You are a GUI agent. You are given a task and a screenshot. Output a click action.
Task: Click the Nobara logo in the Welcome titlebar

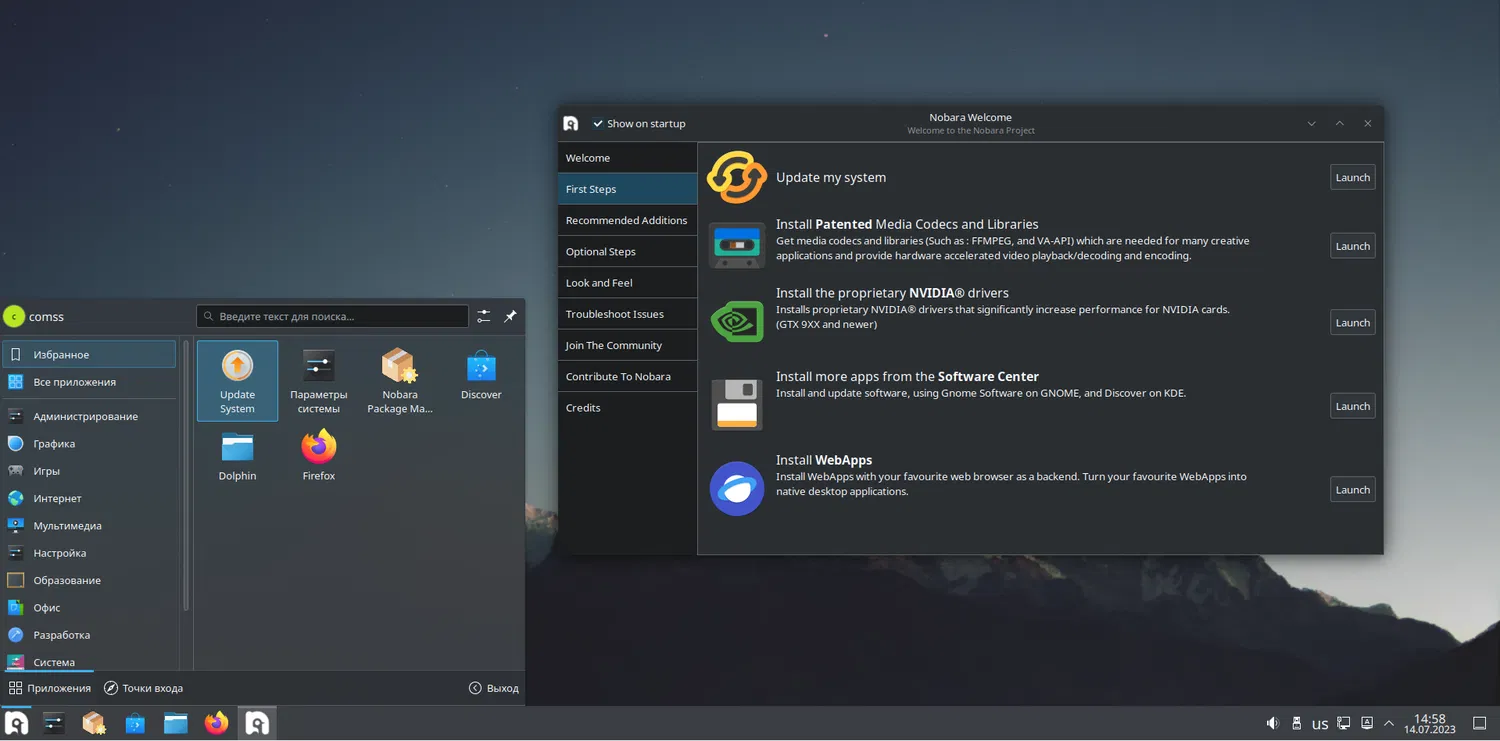(x=571, y=124)
